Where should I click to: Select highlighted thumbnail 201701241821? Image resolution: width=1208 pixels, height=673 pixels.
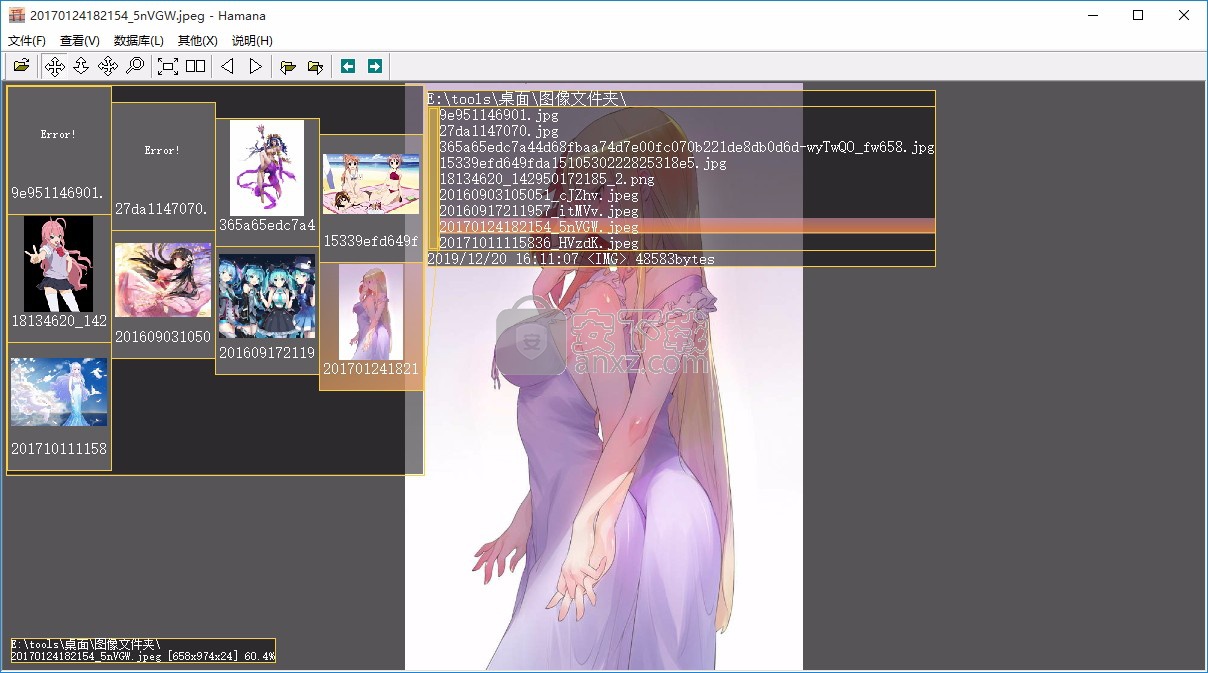click(371, 326)
